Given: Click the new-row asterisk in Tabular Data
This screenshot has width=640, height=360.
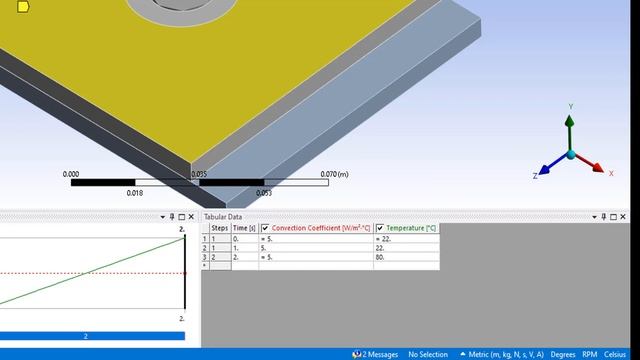Looking at the screenshot, I should pos(205,266).
